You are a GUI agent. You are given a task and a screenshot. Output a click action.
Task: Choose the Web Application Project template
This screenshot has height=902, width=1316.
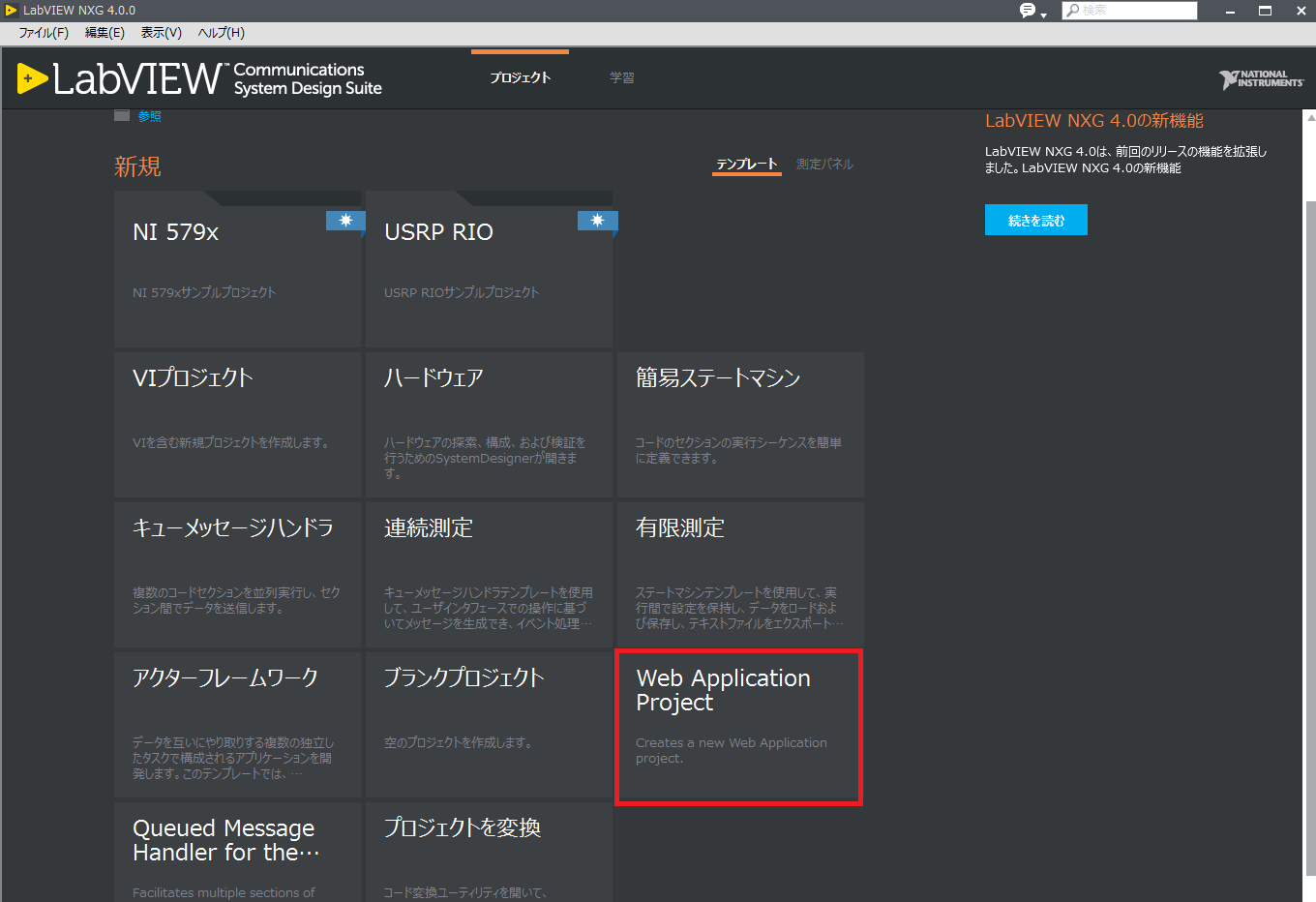(x=739, y=727)
